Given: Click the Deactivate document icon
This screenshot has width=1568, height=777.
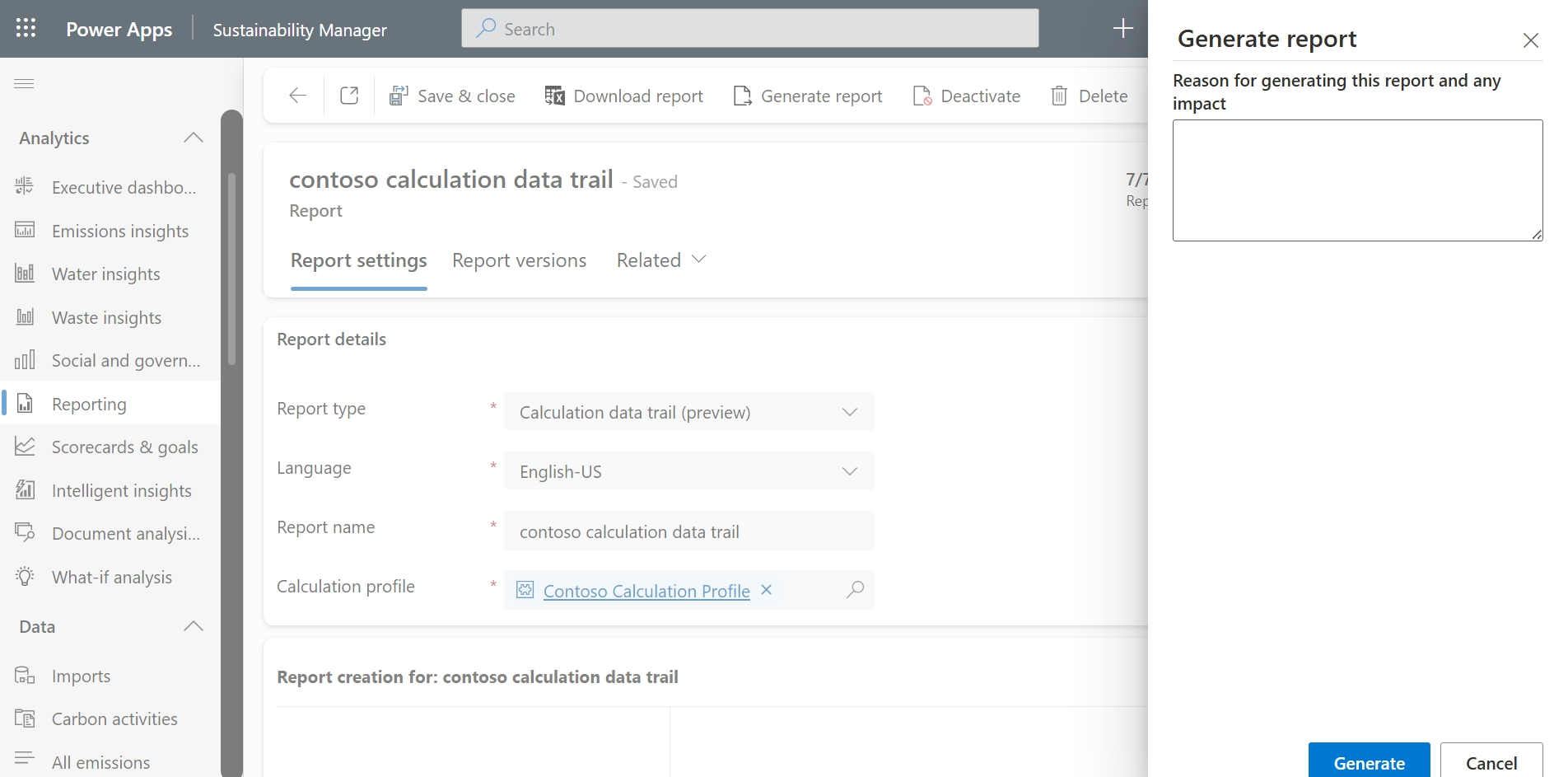Looking at the screenshot, I should 922,96.
